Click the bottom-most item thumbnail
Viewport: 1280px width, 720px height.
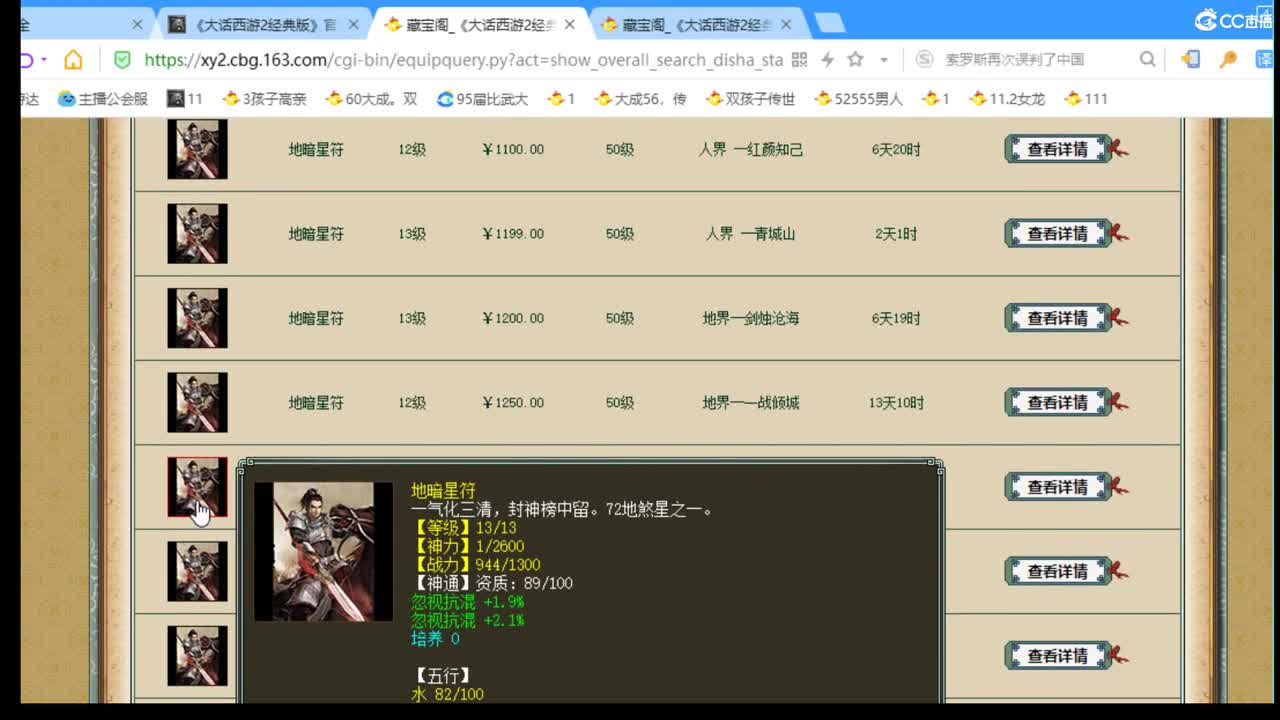[x=197, y=656]
